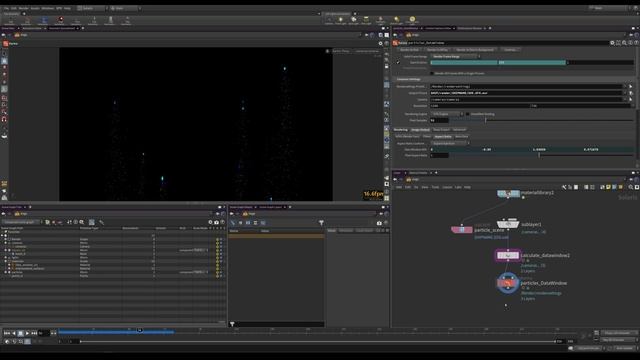The image size is (640, 360).
Task: Jump to the last frame
Action: pyautogui.click(x=34, y=333)
